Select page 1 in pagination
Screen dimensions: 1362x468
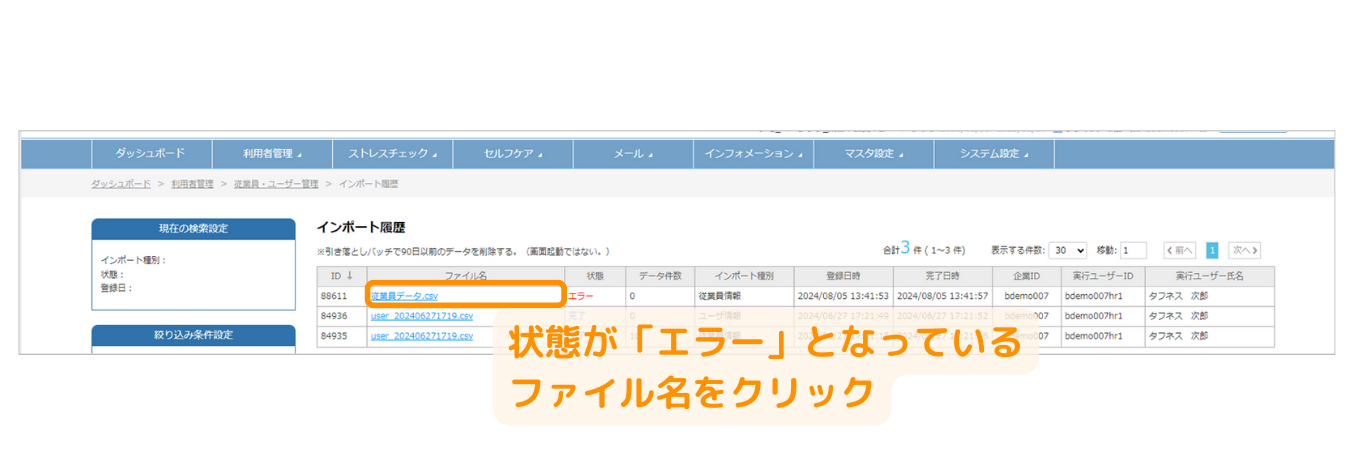pyautogui.click(x=1211, y=250)
